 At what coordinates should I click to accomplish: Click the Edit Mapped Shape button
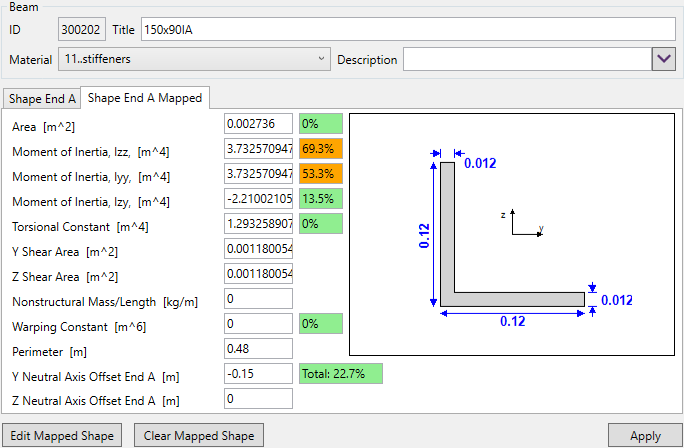(x=63, y=436)
